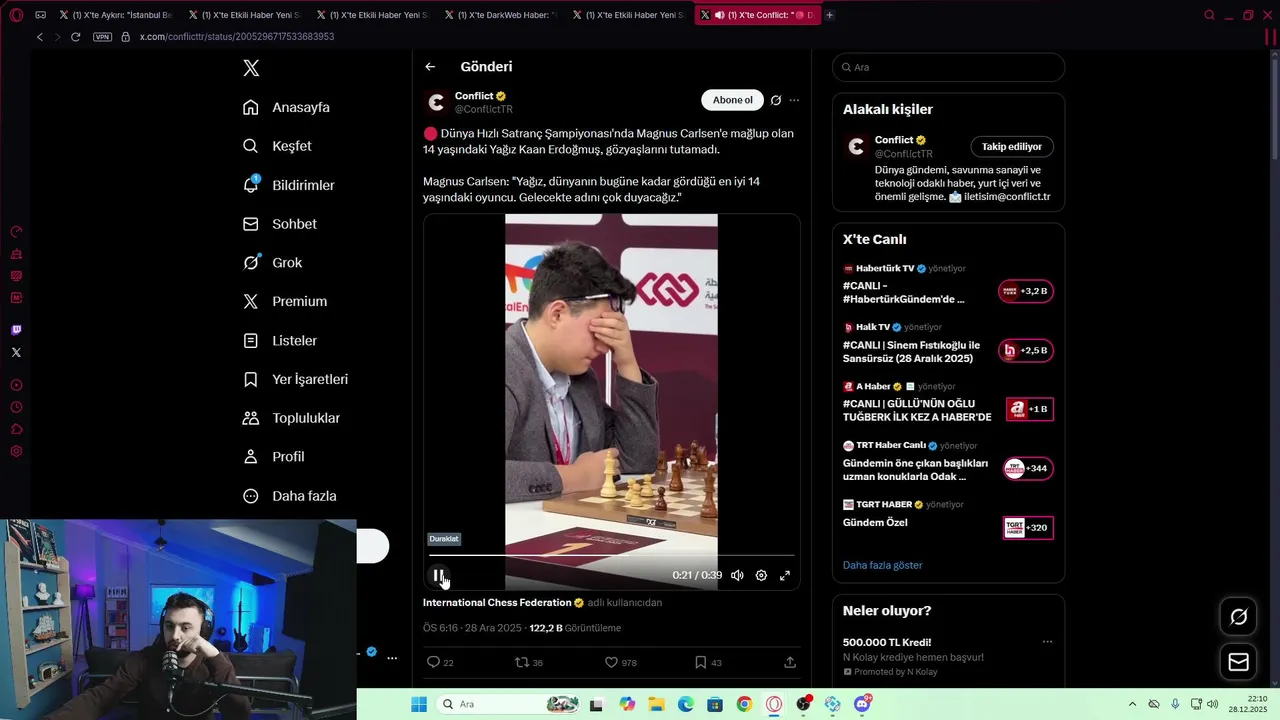Open the floating Grok button
This screenshot has height=720, width=1280.
(1238, 617)
